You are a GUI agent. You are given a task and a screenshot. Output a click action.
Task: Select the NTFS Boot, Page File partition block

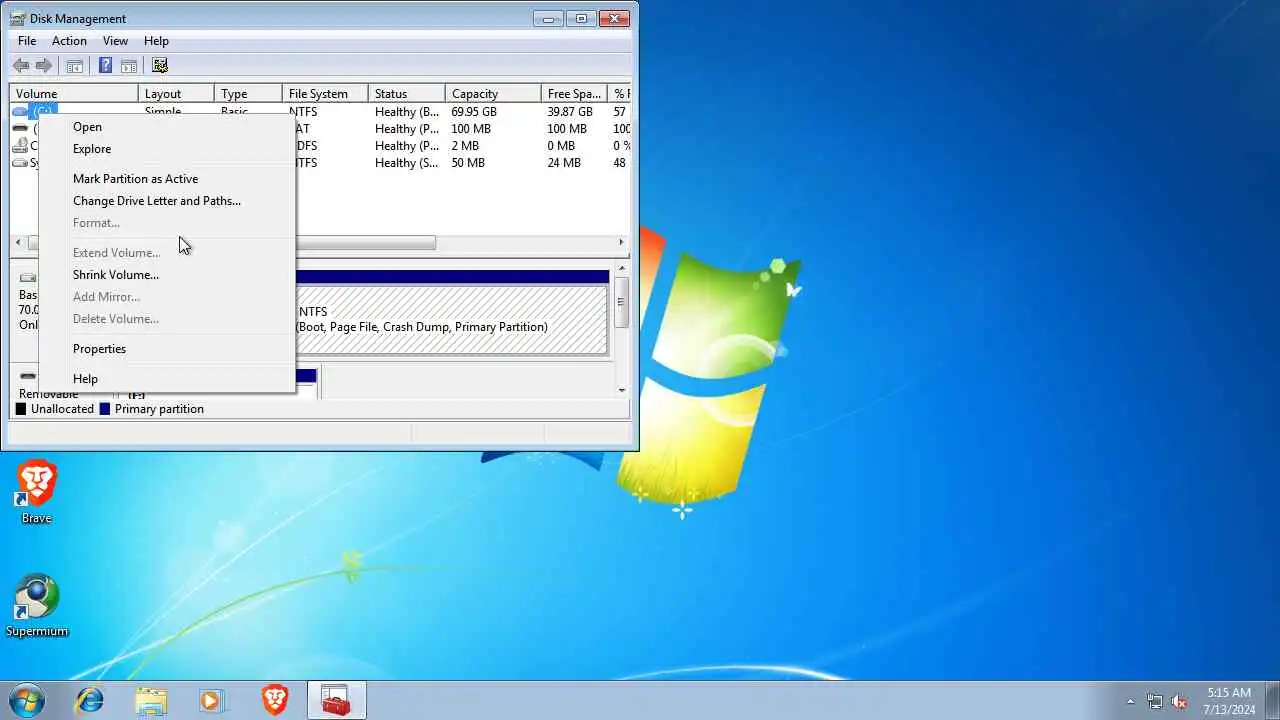click(x=451, y=319)
